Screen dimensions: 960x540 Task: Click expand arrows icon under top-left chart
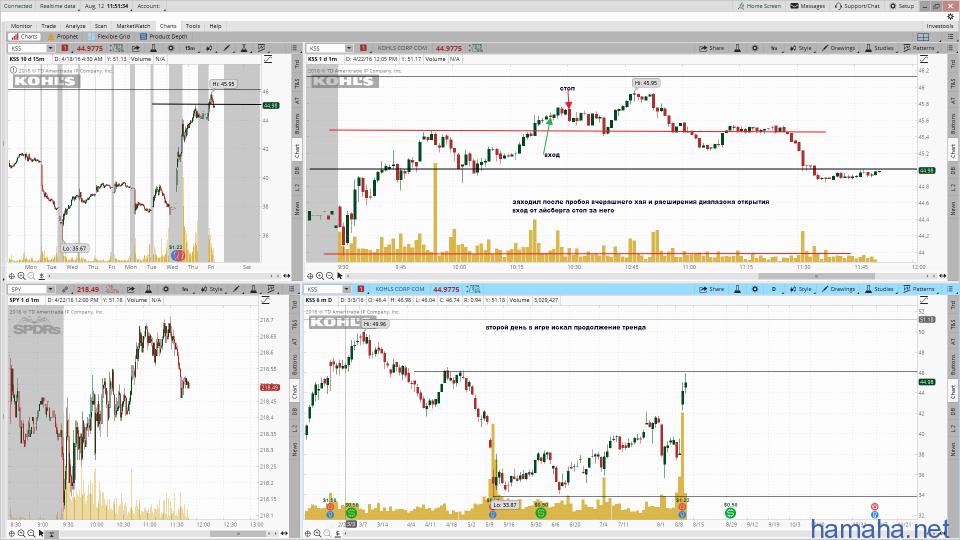coord(286,276)
